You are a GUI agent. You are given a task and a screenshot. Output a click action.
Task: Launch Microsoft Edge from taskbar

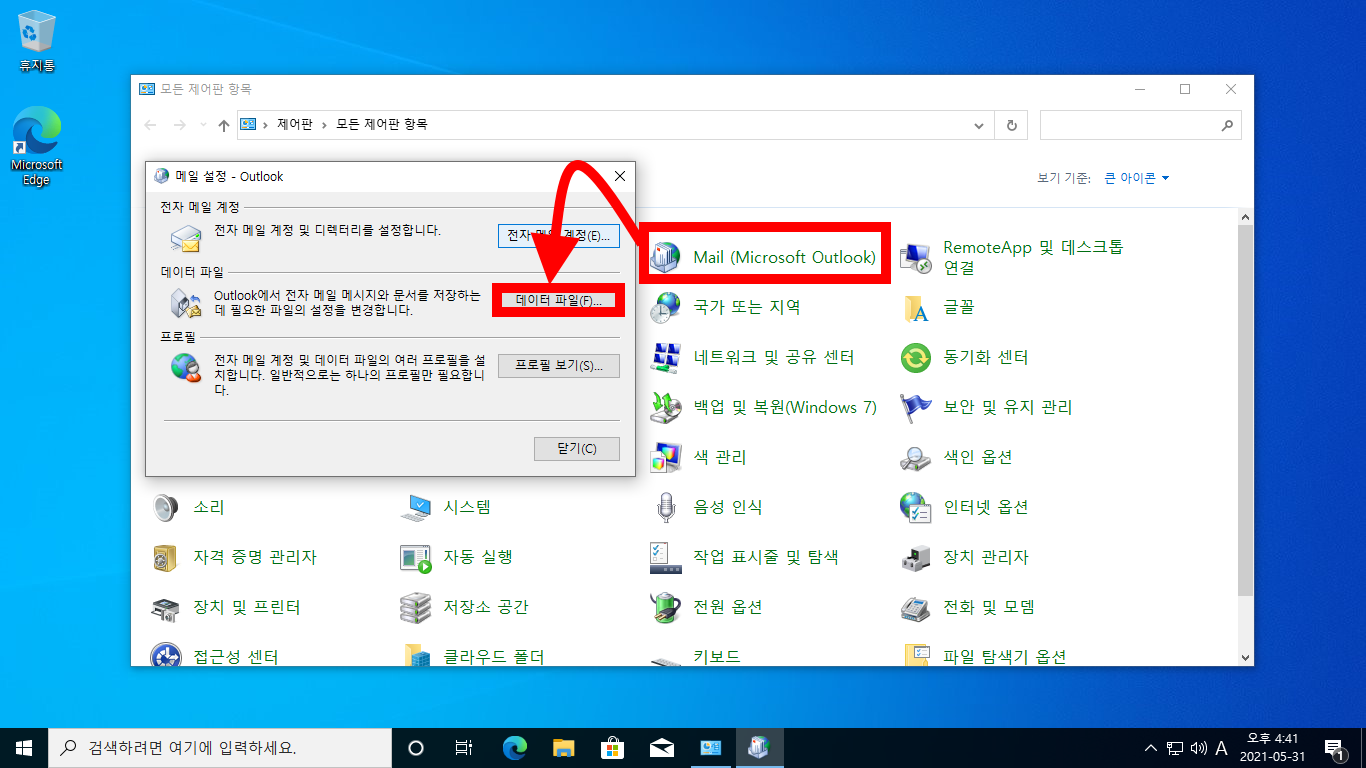pos(515,747)
